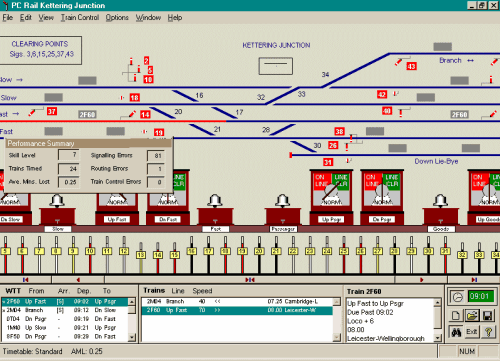Ring the Slow line bell

(x=57, y=201)
